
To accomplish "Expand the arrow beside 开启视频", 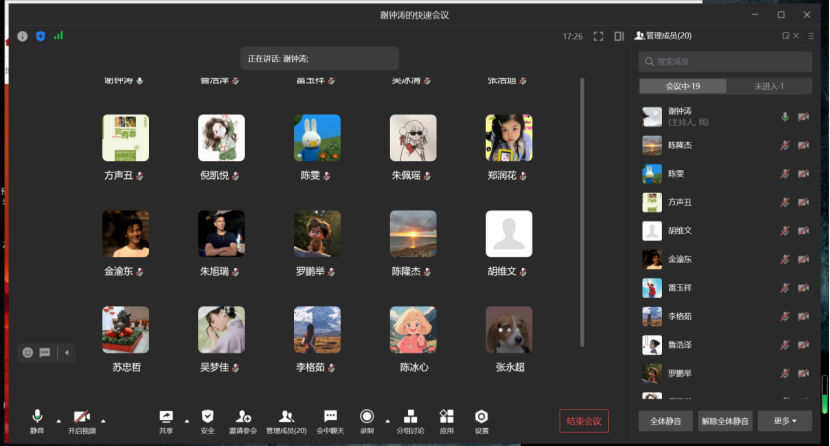I will click(103, 420).
